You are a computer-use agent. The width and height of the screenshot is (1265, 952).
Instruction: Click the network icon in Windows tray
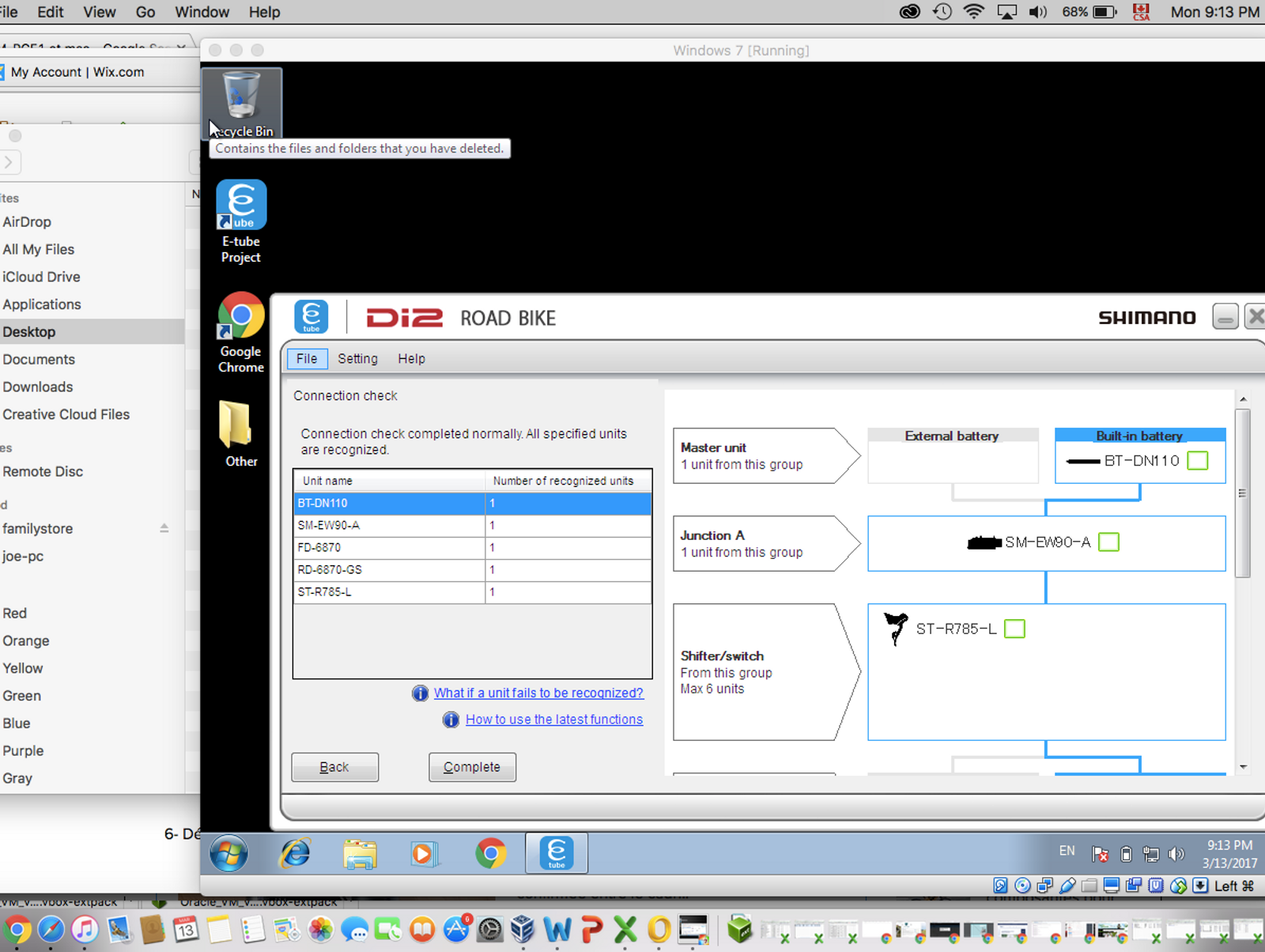click(x=1151, y=854)
